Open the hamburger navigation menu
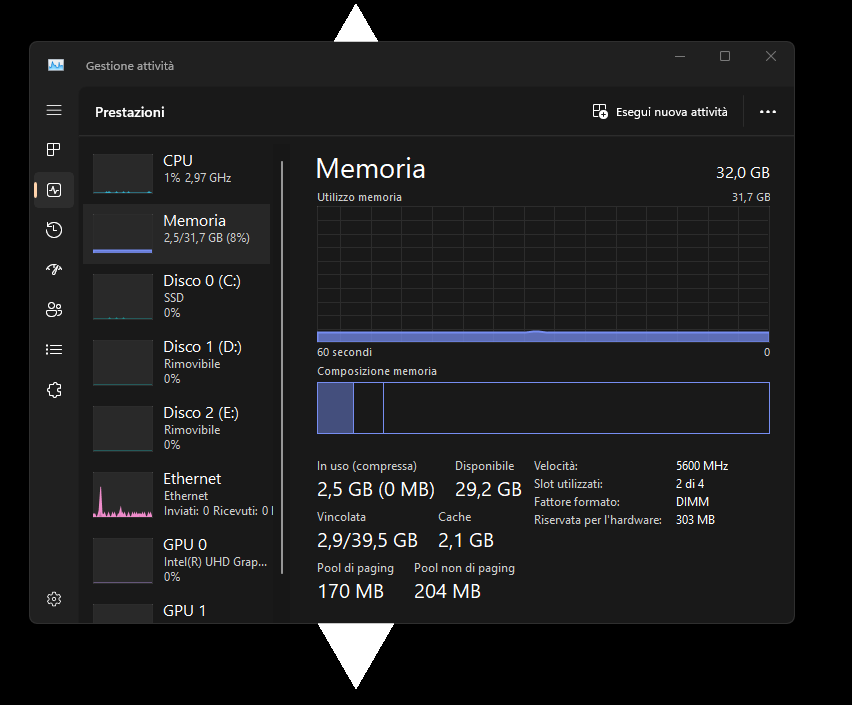The width and height of the screenshot is (852, 705). point(54,110)
